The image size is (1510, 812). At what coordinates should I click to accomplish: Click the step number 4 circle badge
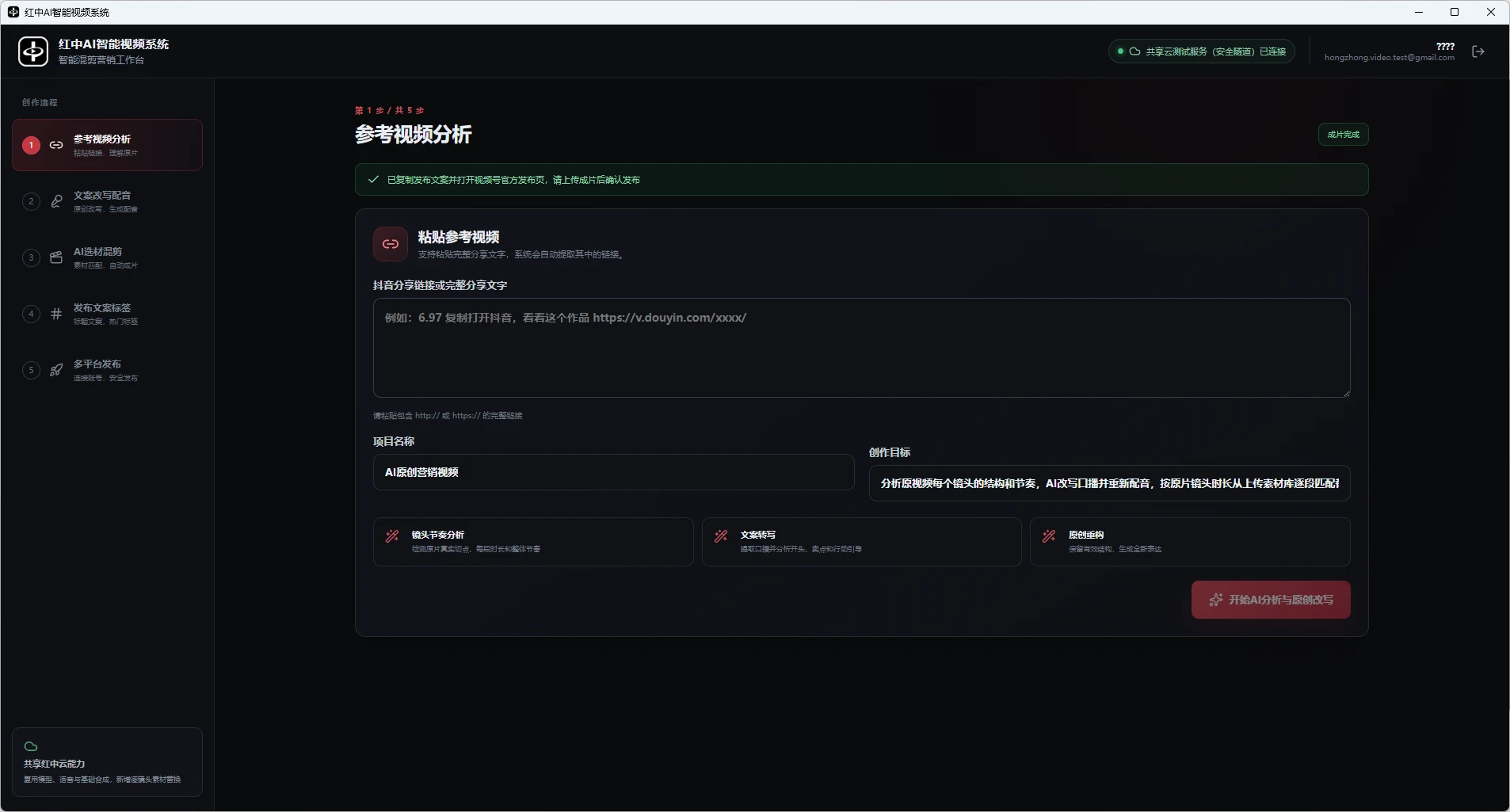31,314
